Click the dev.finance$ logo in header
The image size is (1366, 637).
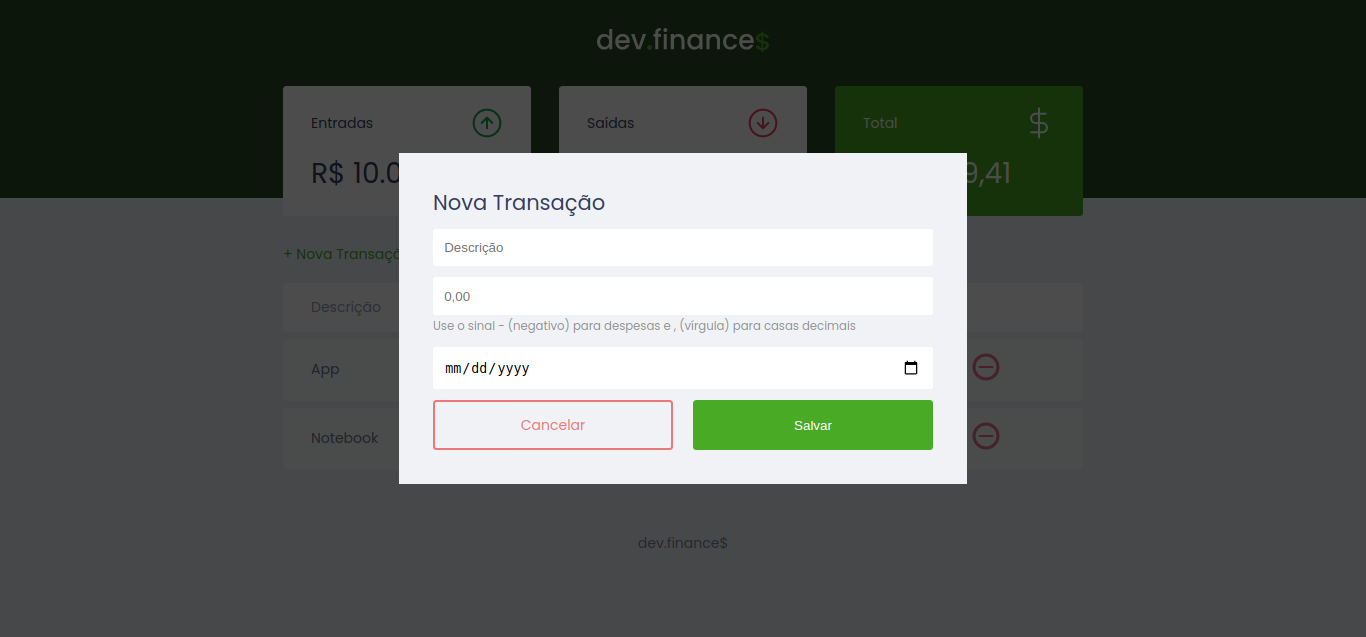click(x=683, y=40)
